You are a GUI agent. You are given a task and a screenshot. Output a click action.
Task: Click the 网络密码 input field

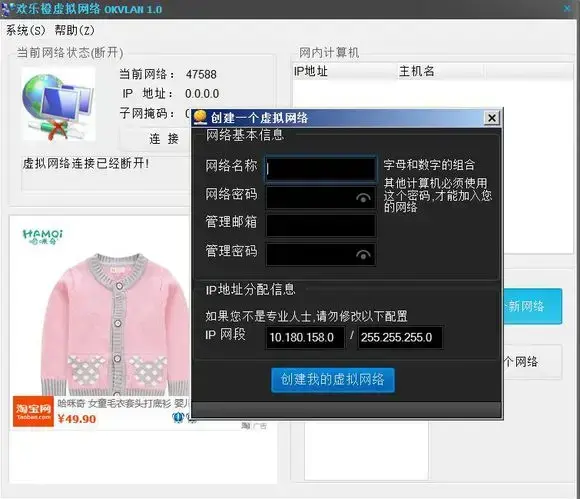(x=321, y=198)
